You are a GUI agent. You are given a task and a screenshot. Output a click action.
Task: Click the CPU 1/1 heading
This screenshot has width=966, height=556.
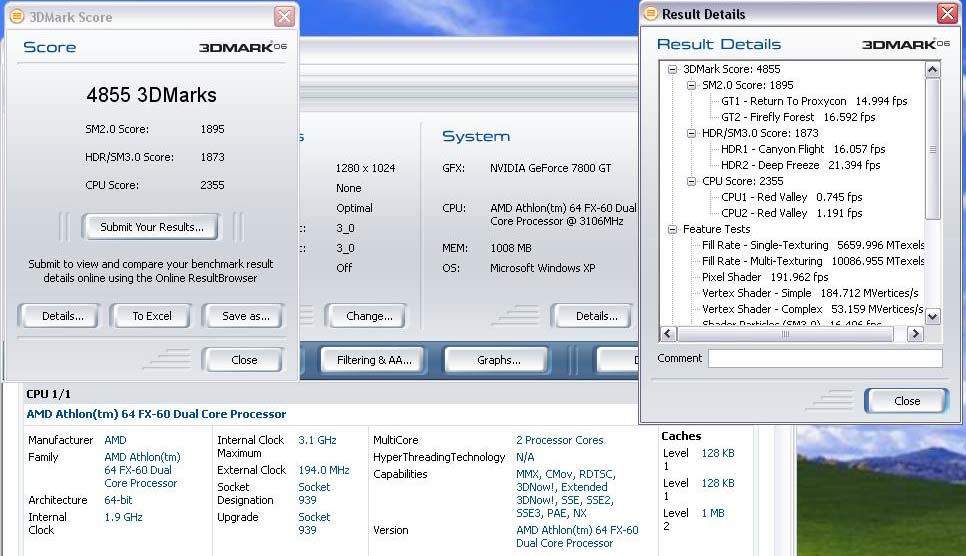pos(48,394)
